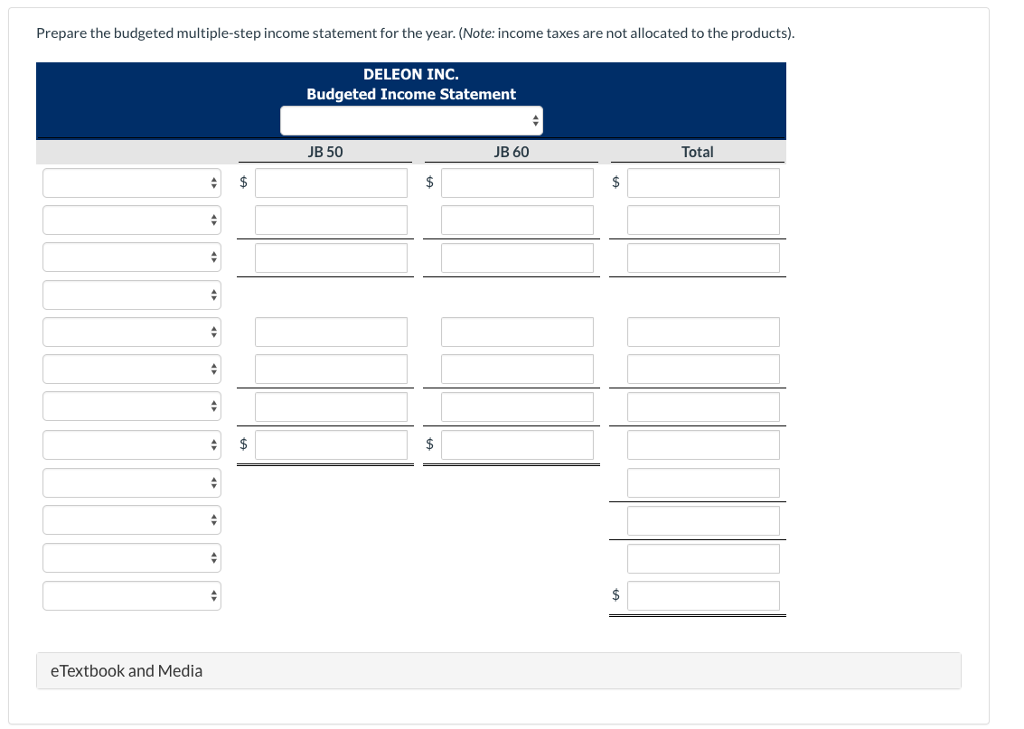Open the third row label dropdown
Image resolution: width=1024 pixels, height=729 pixels.
pos(131,257)
